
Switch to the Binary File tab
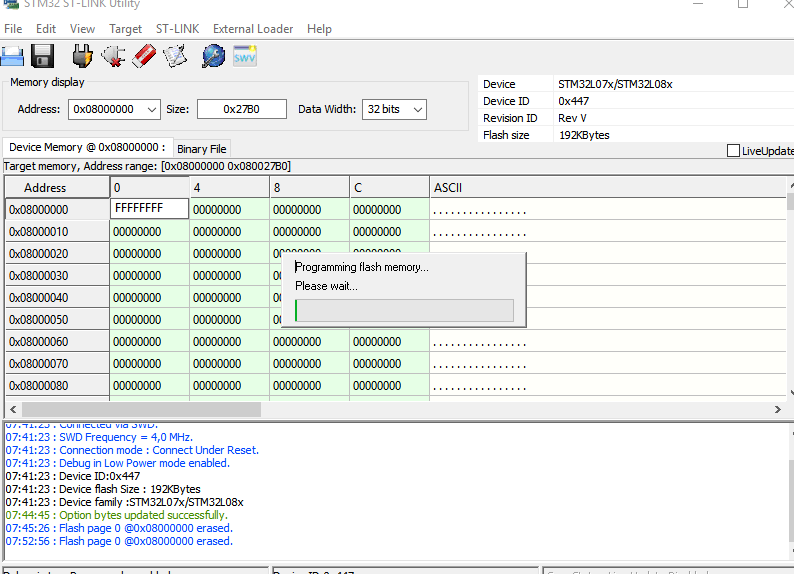tap(202, 149)
